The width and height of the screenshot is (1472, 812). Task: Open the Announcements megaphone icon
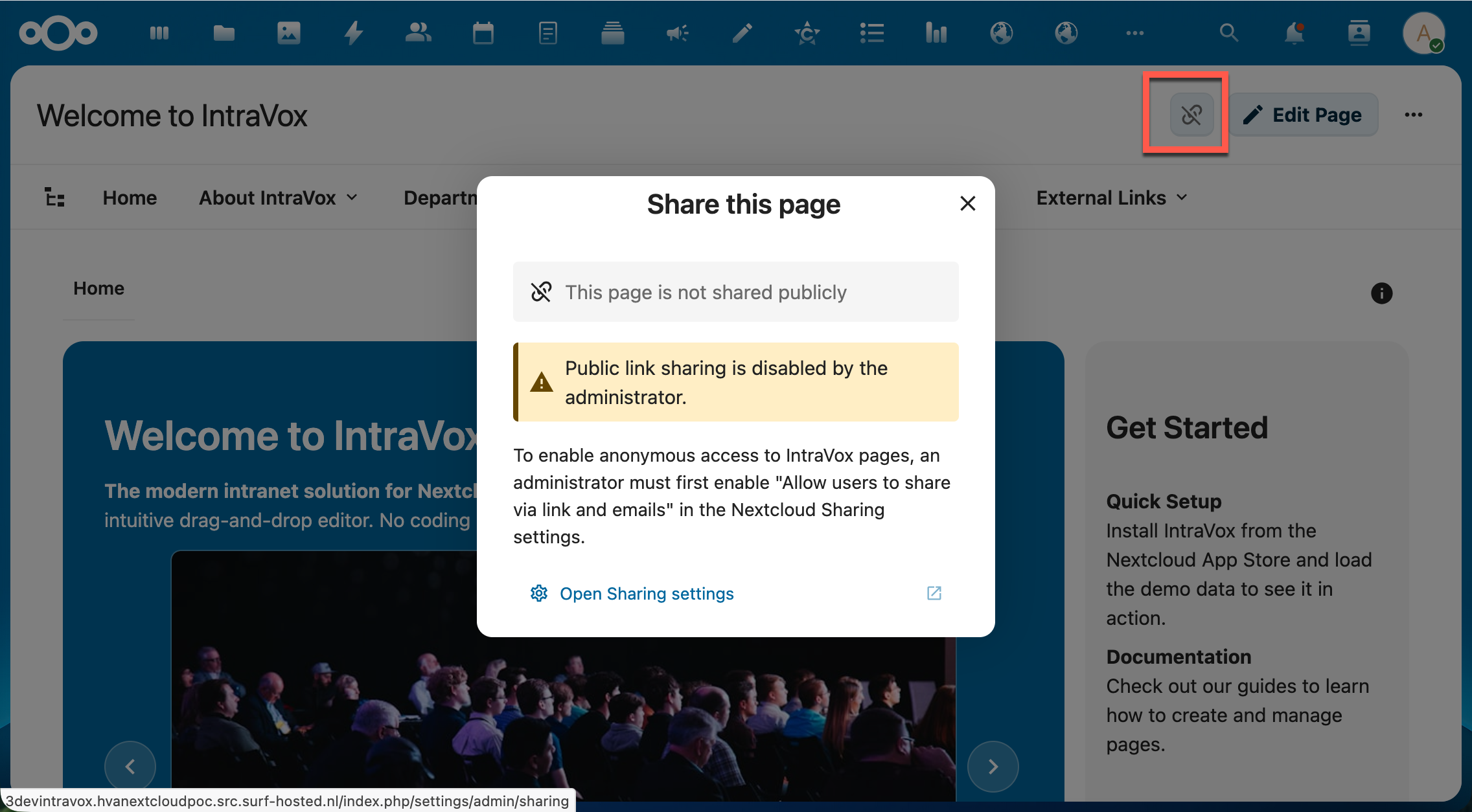[678, 32]
